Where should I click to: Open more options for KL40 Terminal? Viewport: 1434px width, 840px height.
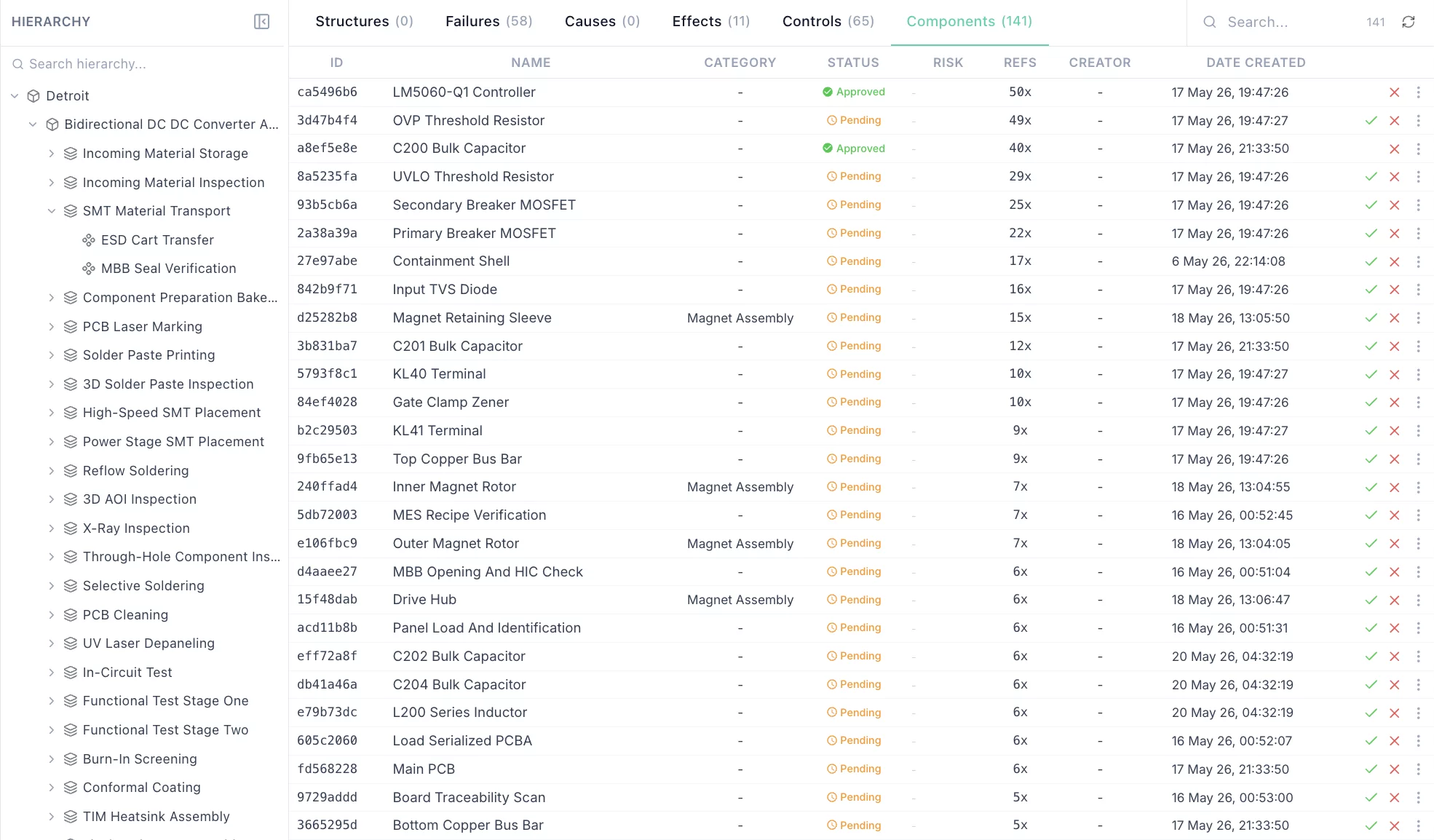(x=1418, y=374)
